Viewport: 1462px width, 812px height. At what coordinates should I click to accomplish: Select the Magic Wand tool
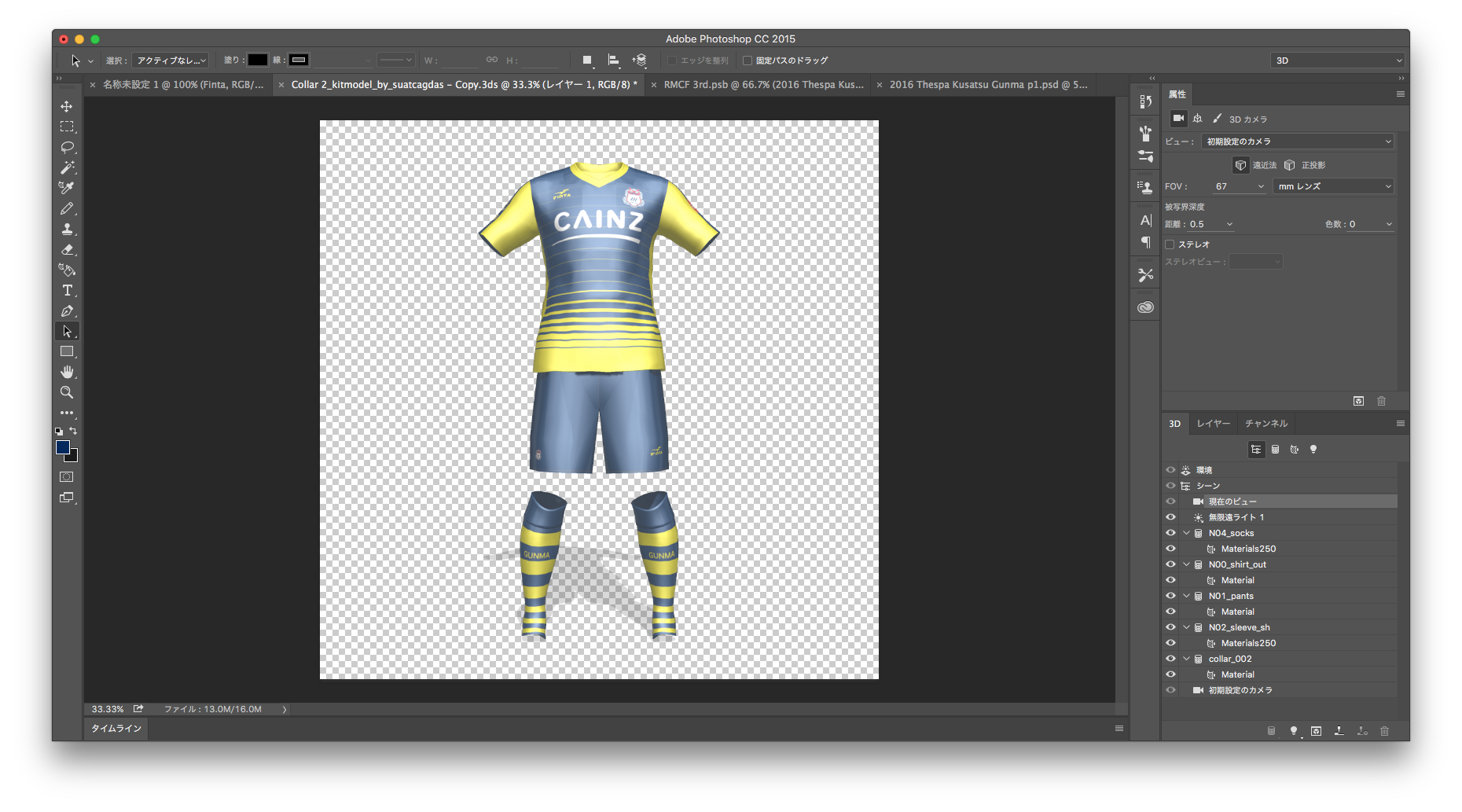coord(67,167)
